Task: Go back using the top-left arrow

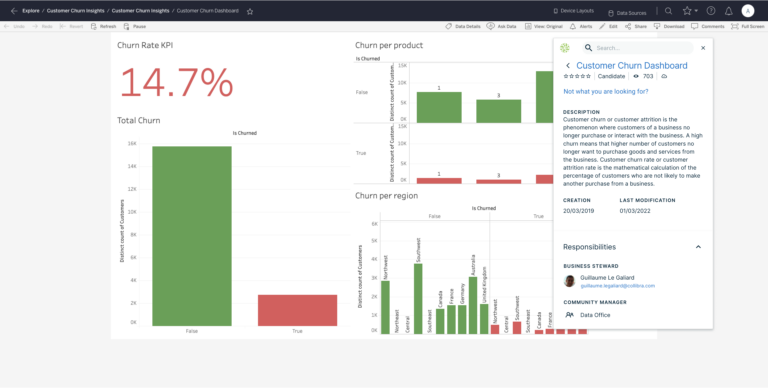Action: [x=14, y=11]
